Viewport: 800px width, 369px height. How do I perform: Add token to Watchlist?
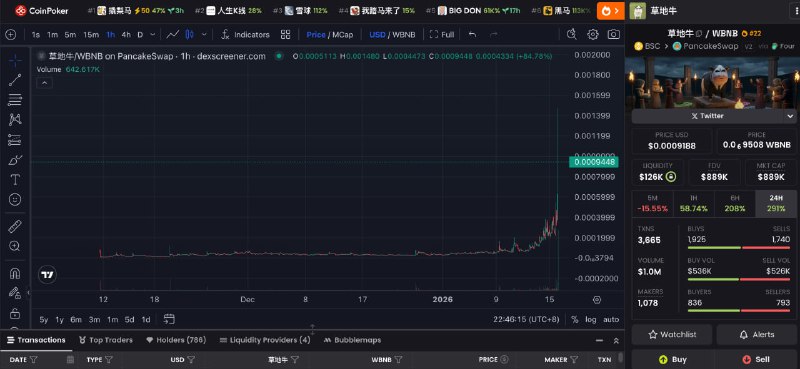[672, 335]
